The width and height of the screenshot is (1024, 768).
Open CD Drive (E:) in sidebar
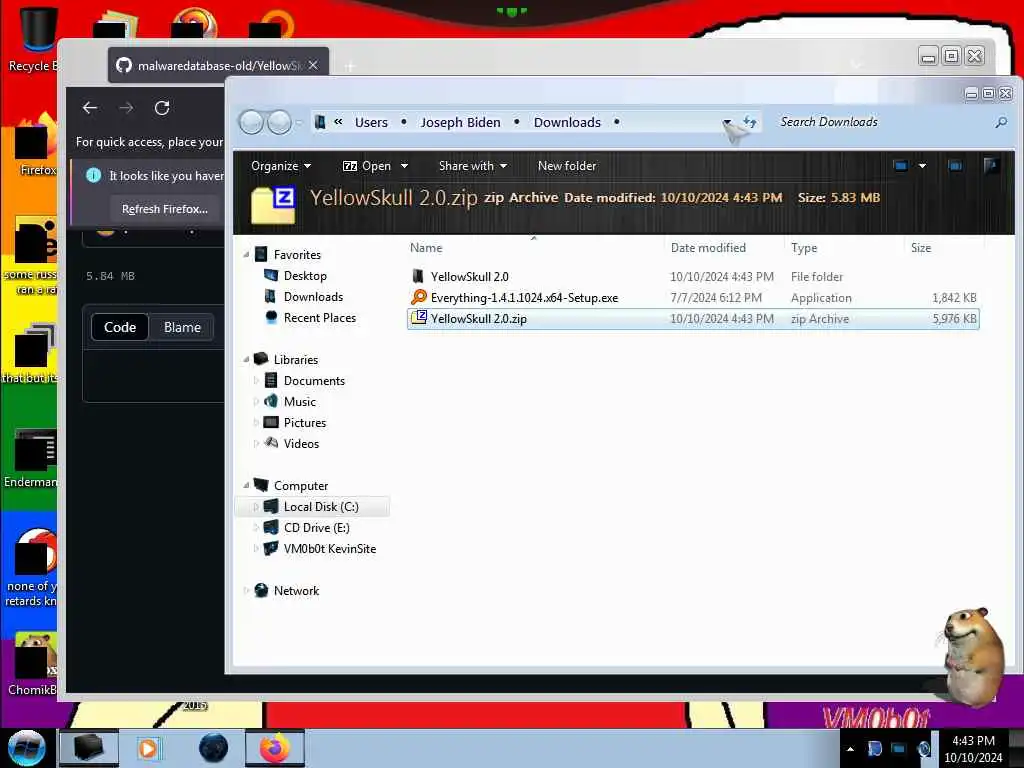[316, 528]
